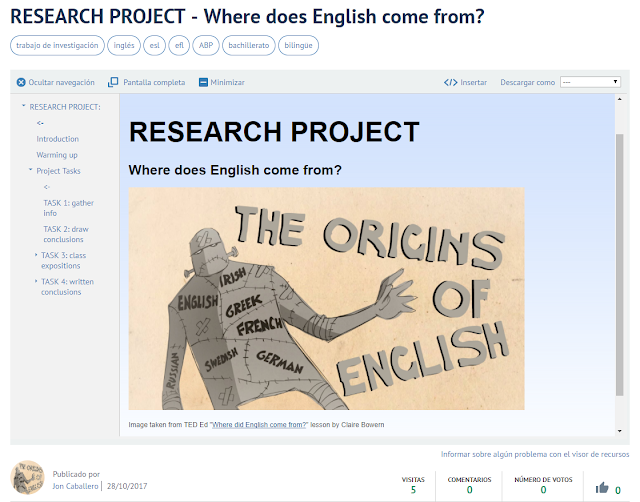Open TASK 3: class expositions
Viewport: 640px width, 502px height.
tap(63, 260)
